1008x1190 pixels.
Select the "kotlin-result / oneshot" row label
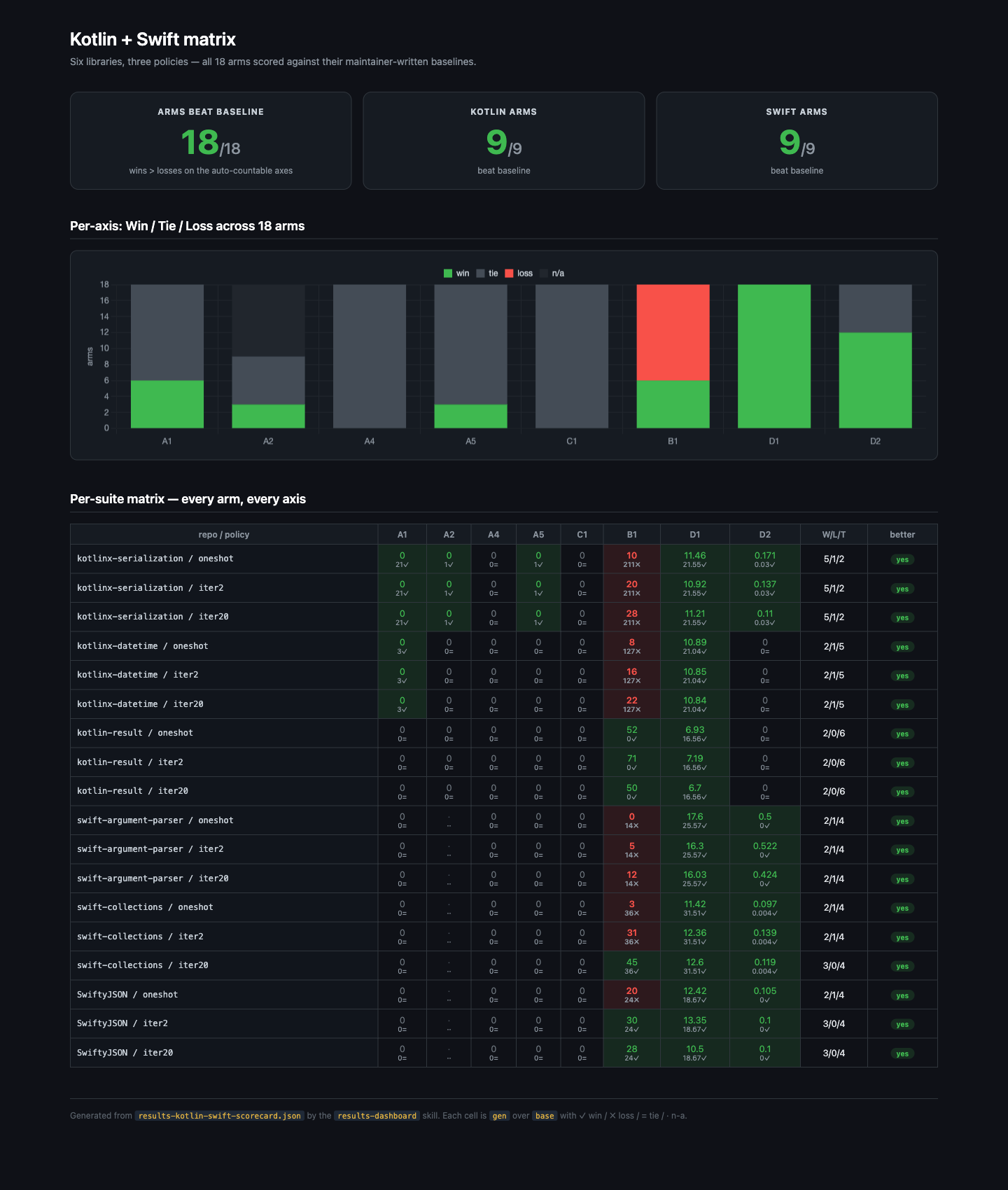135,733
